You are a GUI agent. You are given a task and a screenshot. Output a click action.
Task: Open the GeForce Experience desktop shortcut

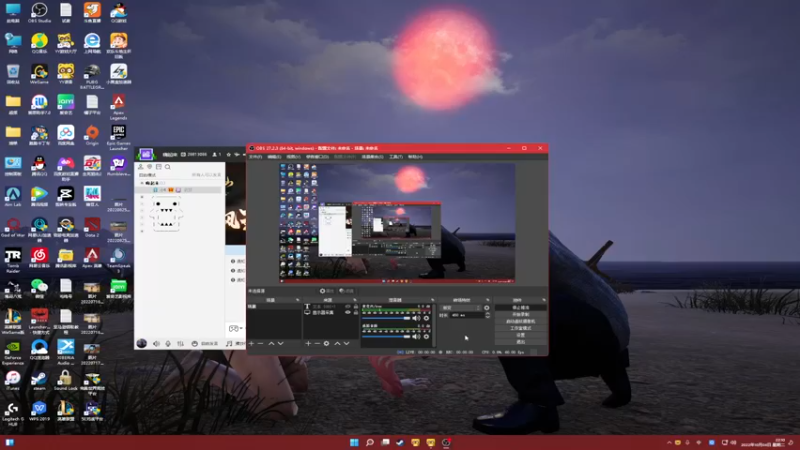13,352
